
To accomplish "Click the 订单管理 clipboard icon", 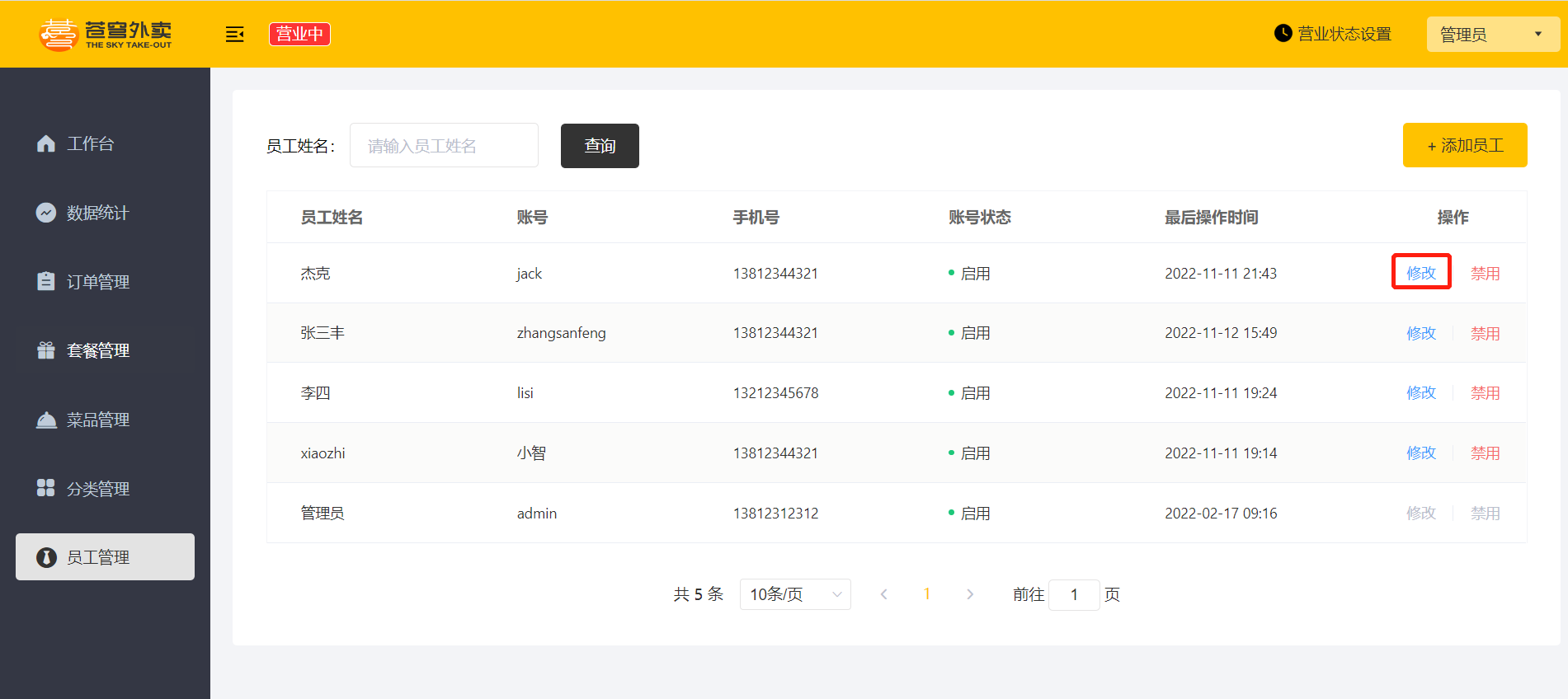I will point(46,281).
